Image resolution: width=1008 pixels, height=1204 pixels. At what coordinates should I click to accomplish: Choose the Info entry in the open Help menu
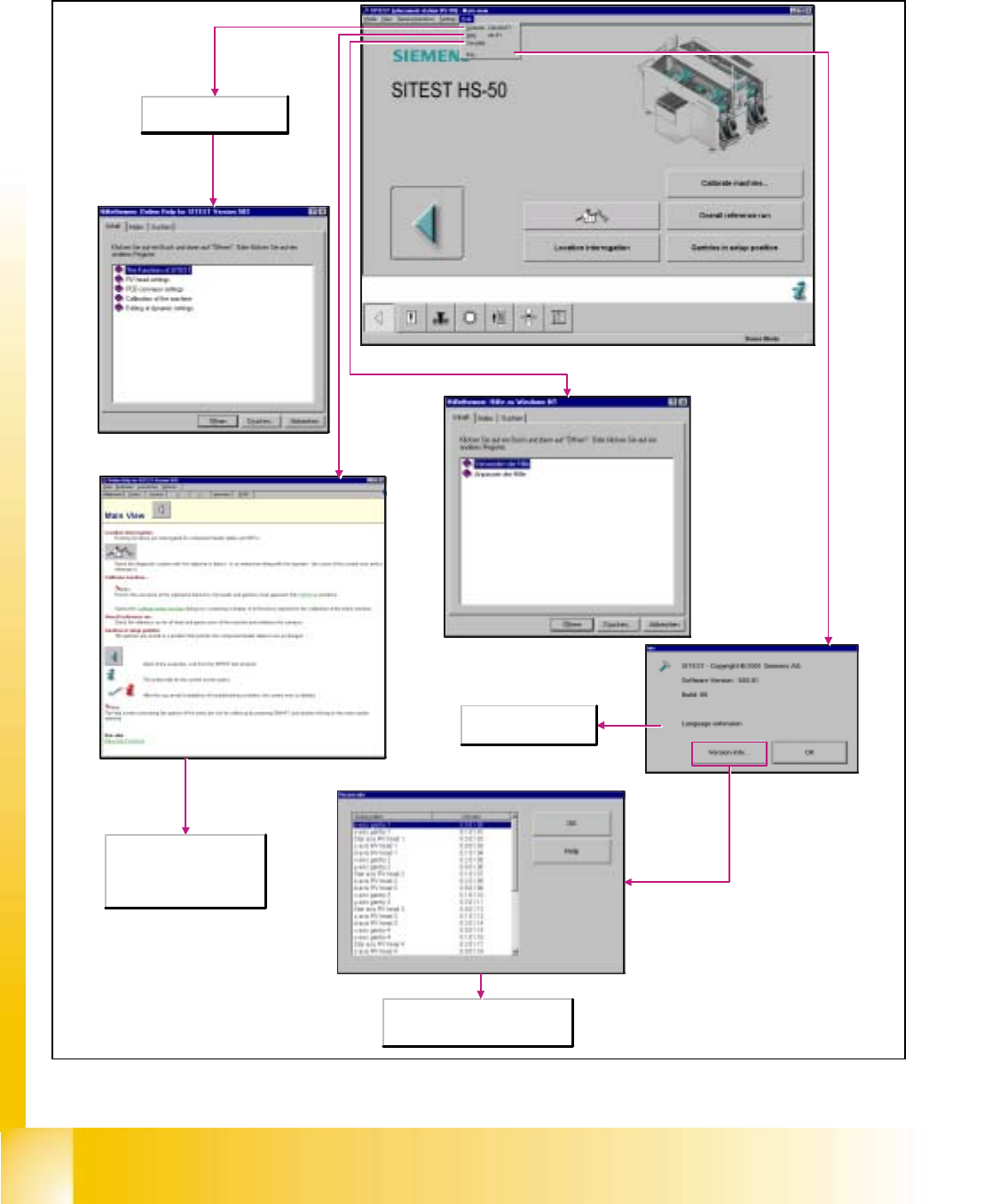point(471,54)
